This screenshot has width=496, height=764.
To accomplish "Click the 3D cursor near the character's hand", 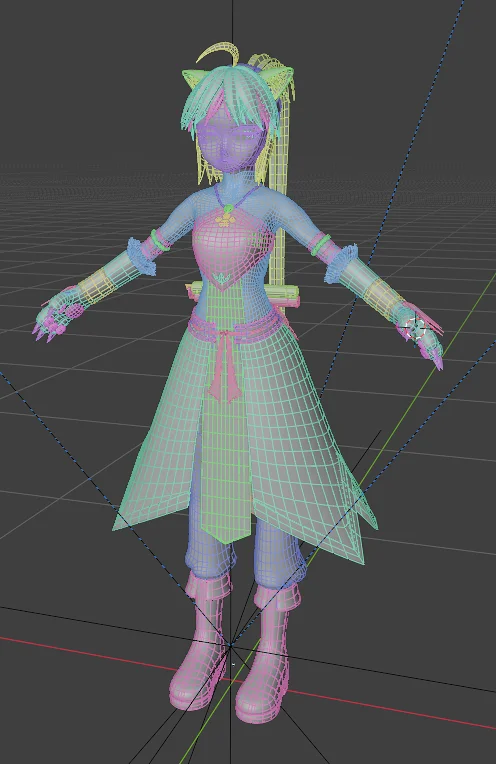I will point(416,328).
